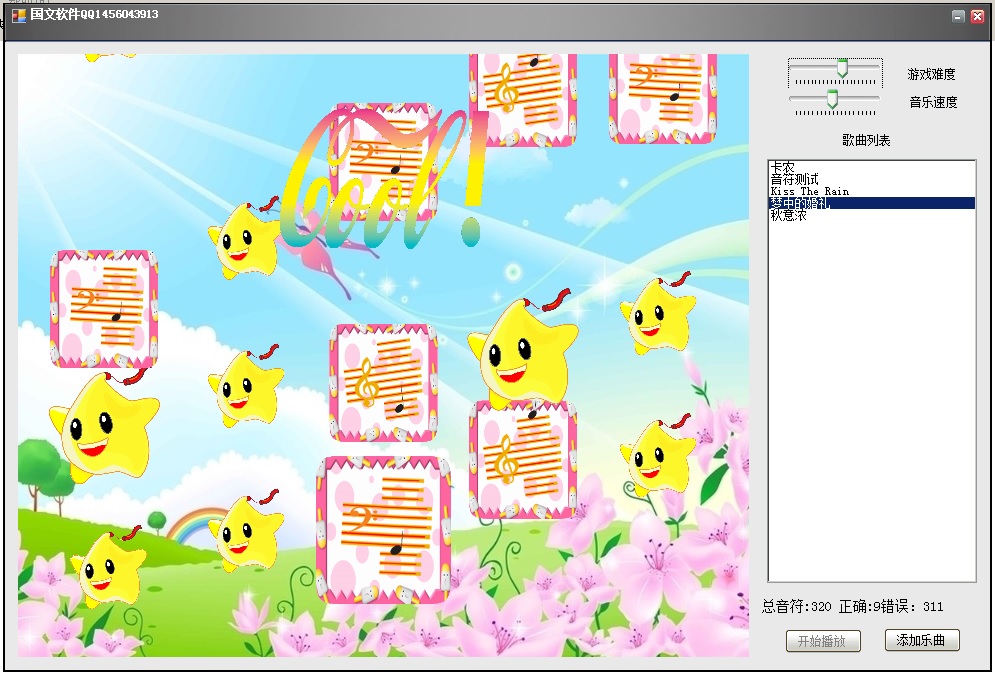Screen dimensions: 995x677
Task: Select song 卡农 in the list
Action: point(871,168)
